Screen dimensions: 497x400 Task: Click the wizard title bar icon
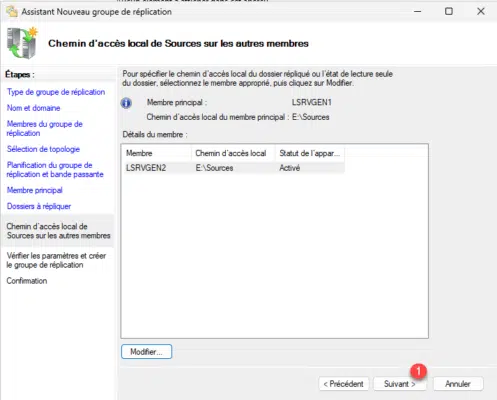12,11
